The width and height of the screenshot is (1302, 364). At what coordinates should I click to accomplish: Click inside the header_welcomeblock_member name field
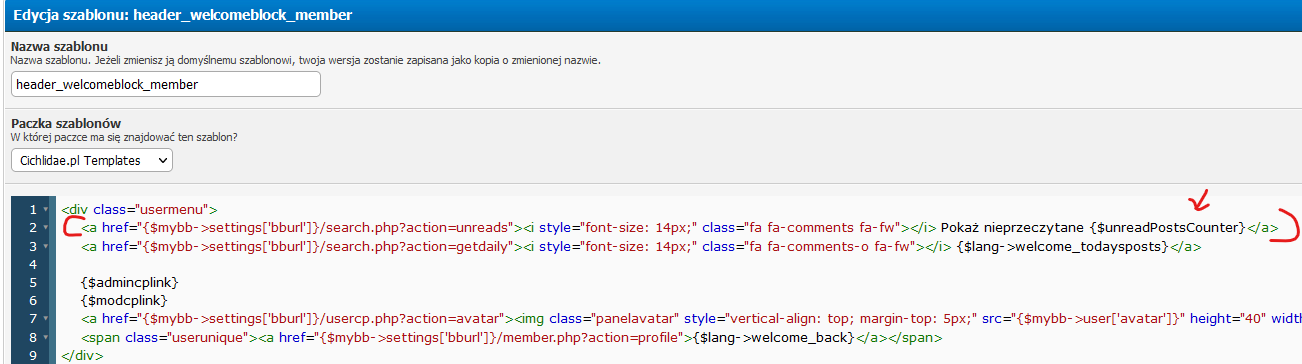click(166, 84)
